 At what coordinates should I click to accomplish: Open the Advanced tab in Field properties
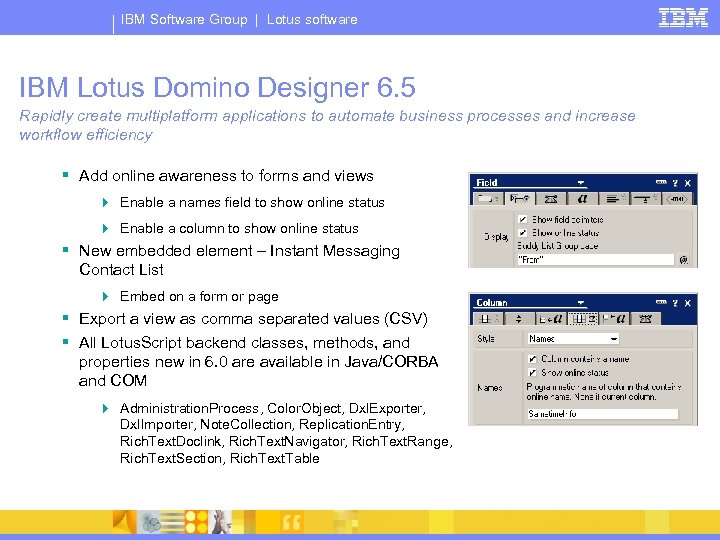tap(551, 199)
